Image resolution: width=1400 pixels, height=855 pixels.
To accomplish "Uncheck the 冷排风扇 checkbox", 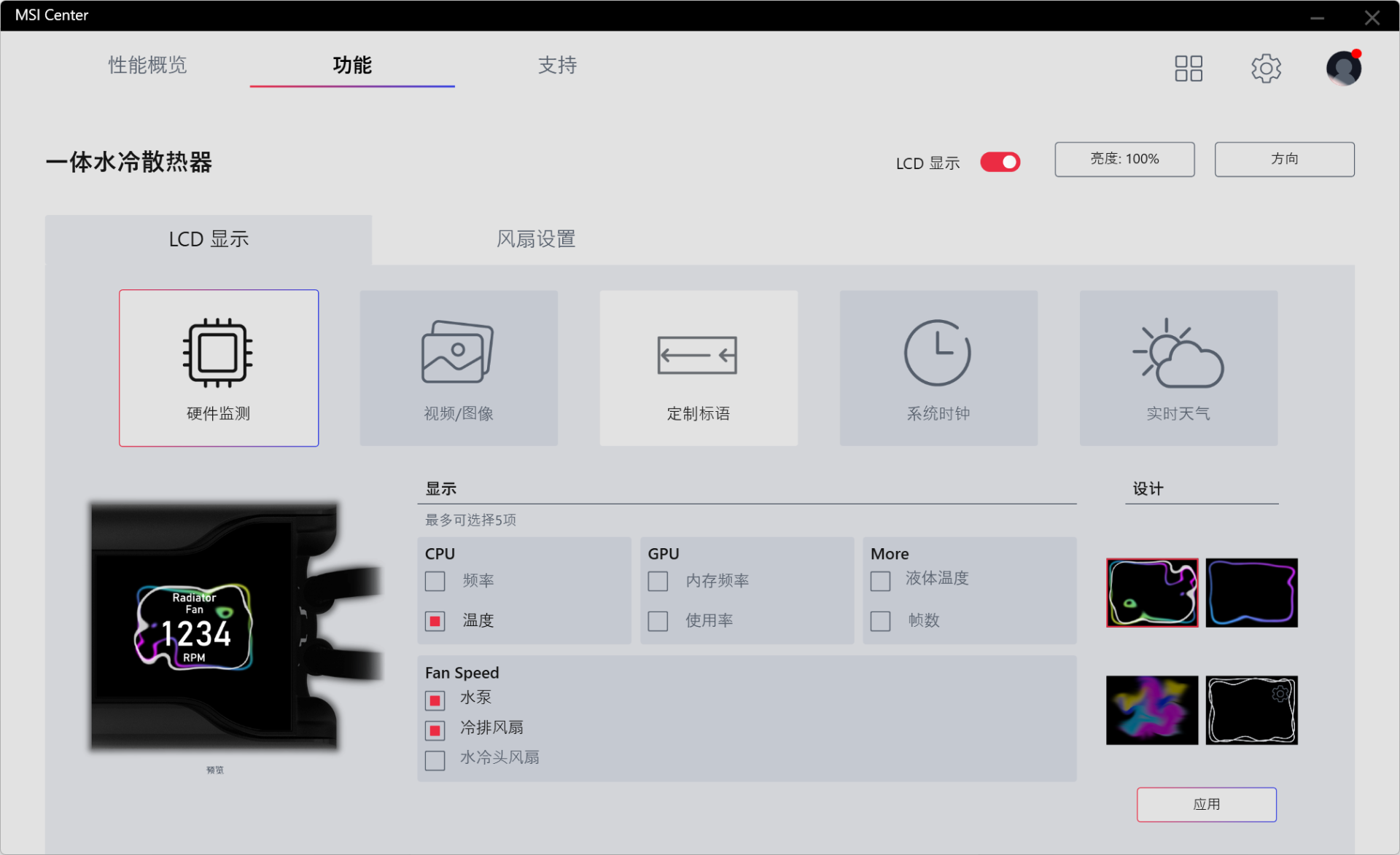I will [x=435, y=730].
